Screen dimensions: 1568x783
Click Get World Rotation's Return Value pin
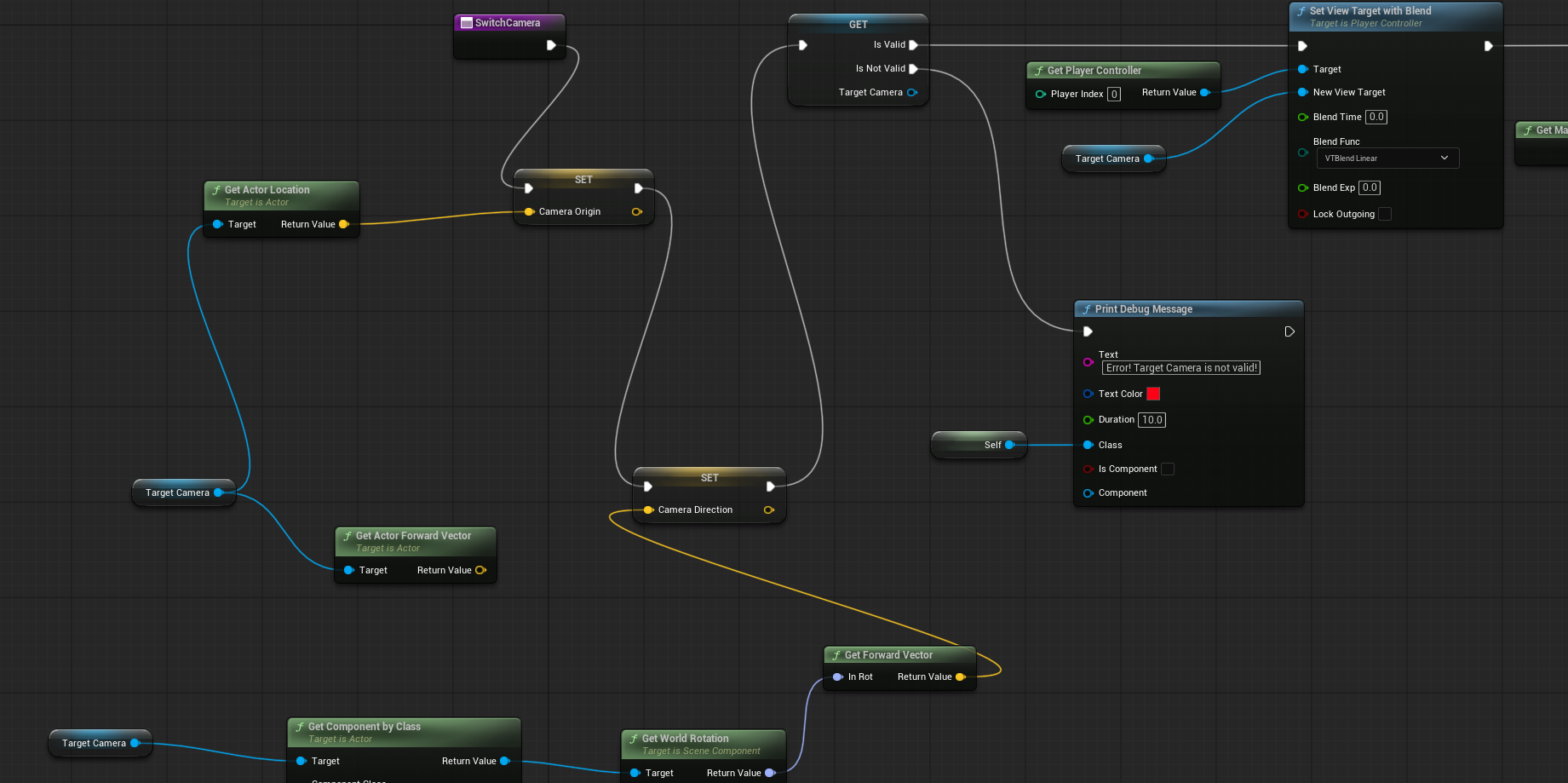770,773
